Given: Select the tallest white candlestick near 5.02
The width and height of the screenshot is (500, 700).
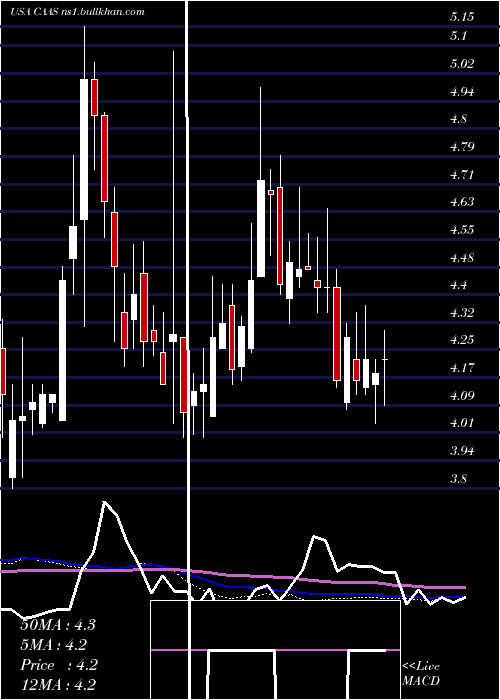Looking at the screenshot, I should (x=84, y=149).
